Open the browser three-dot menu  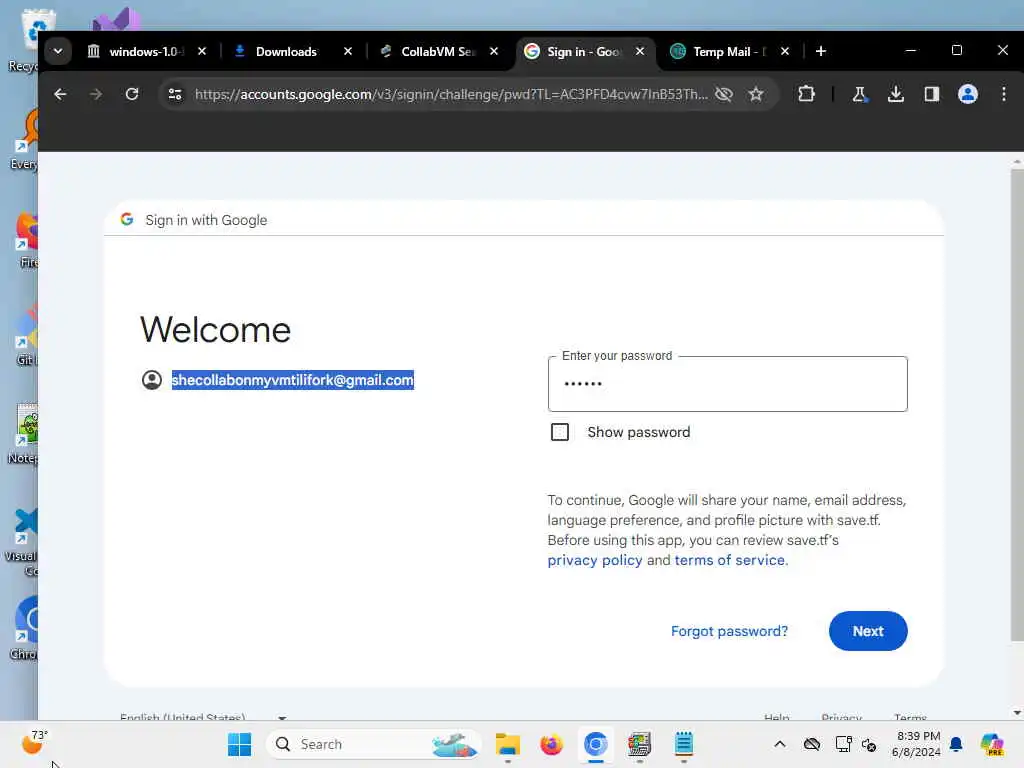1004,94
